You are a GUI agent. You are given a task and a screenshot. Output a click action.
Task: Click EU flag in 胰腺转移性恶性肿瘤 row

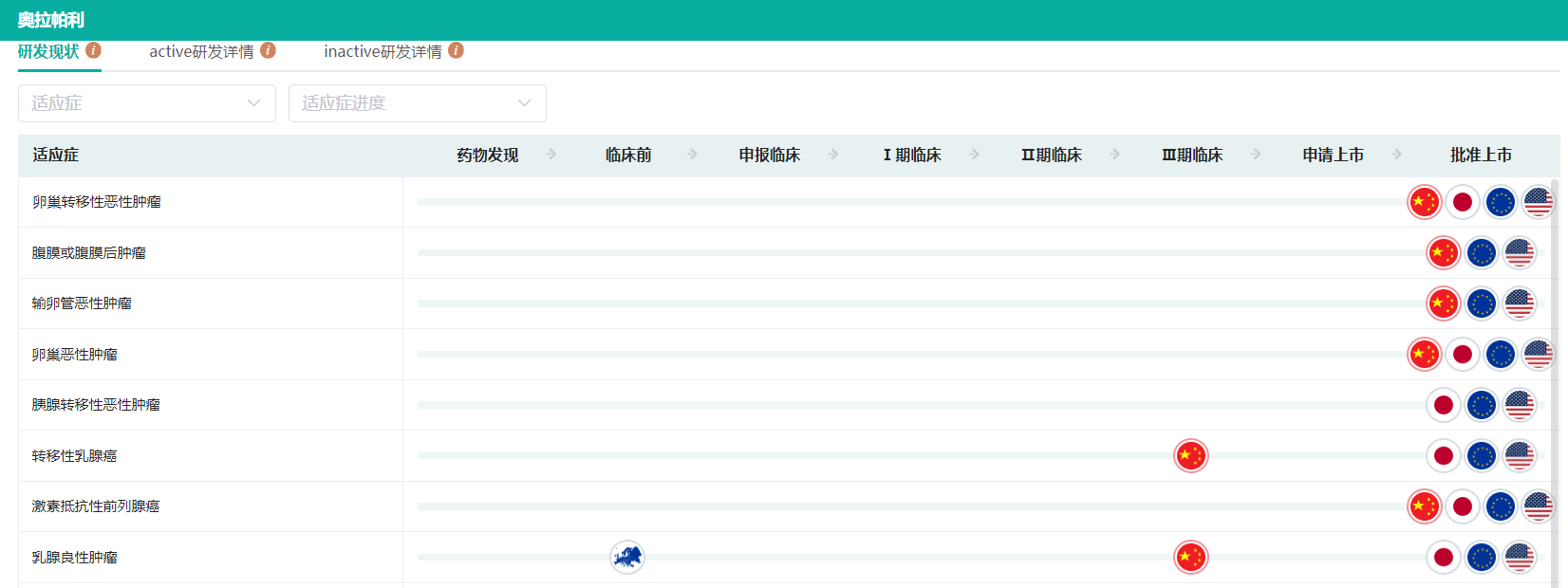(1482, 405)
